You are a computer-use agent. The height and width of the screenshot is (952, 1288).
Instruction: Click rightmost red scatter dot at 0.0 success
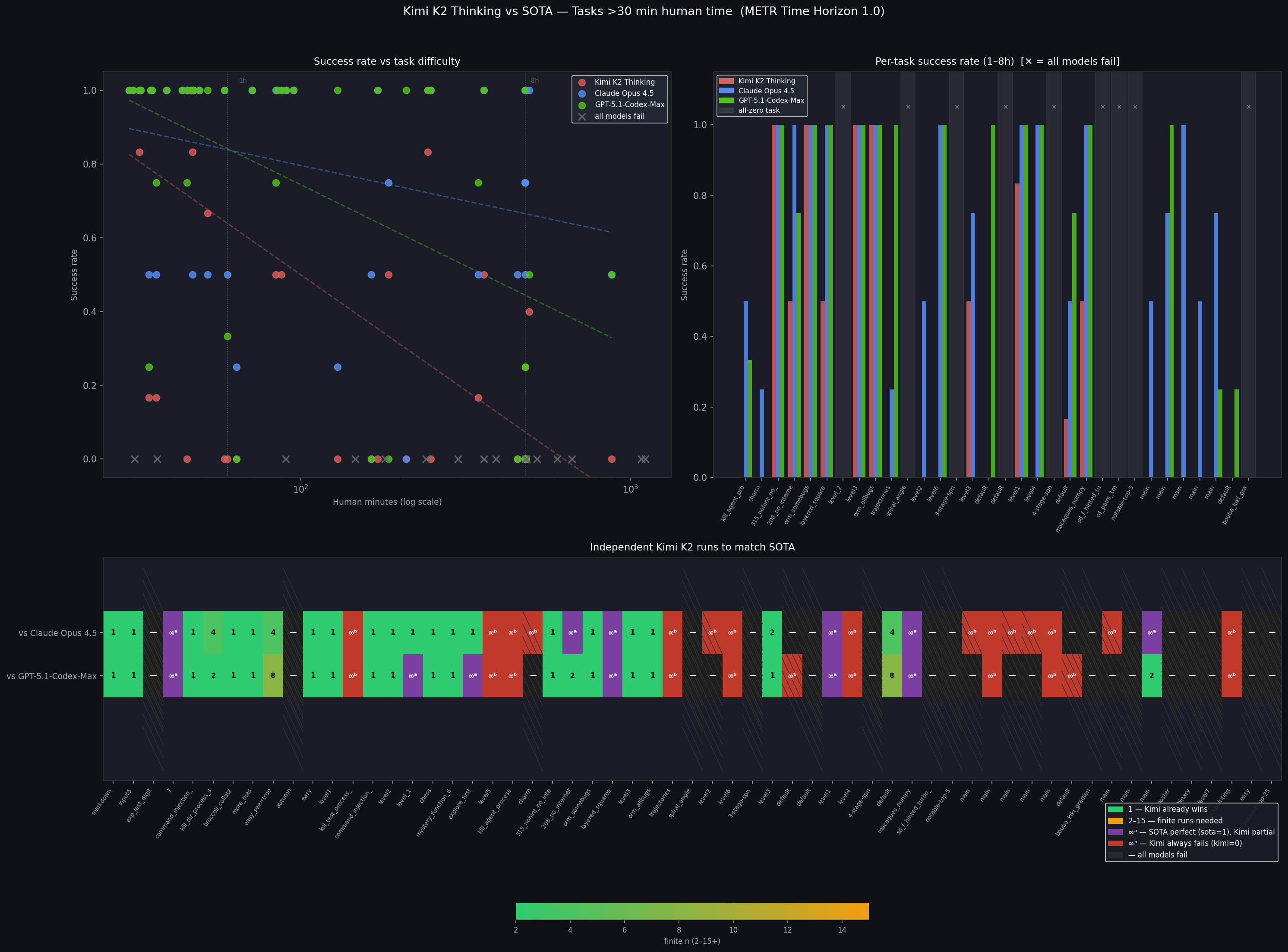coord(612,459)
